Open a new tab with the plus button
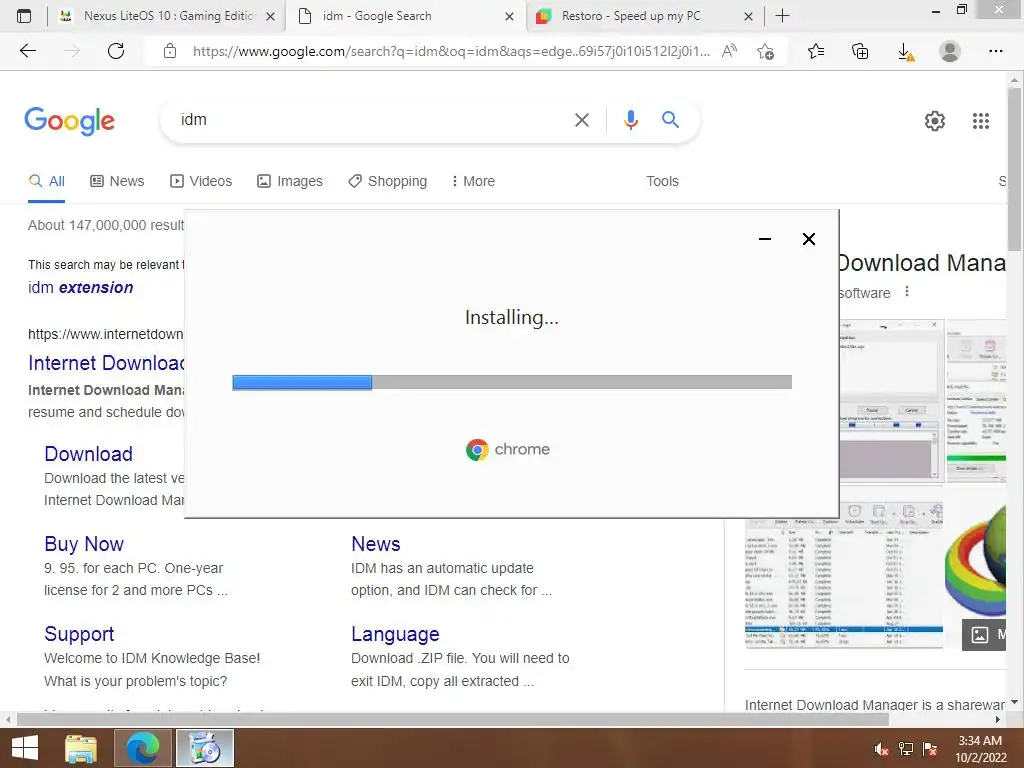Viewport: 1024px width, 768px height. pos(782,16)
